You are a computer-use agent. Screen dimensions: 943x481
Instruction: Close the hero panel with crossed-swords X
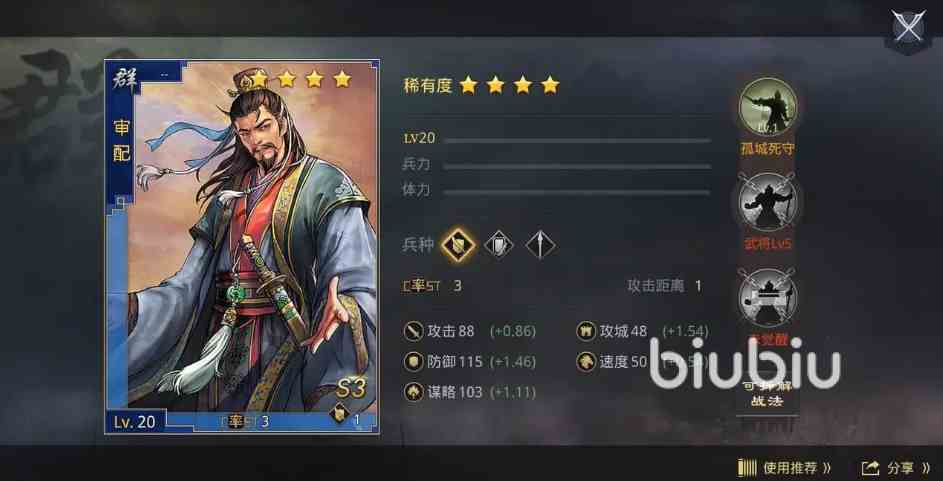(x=908, y=28)
